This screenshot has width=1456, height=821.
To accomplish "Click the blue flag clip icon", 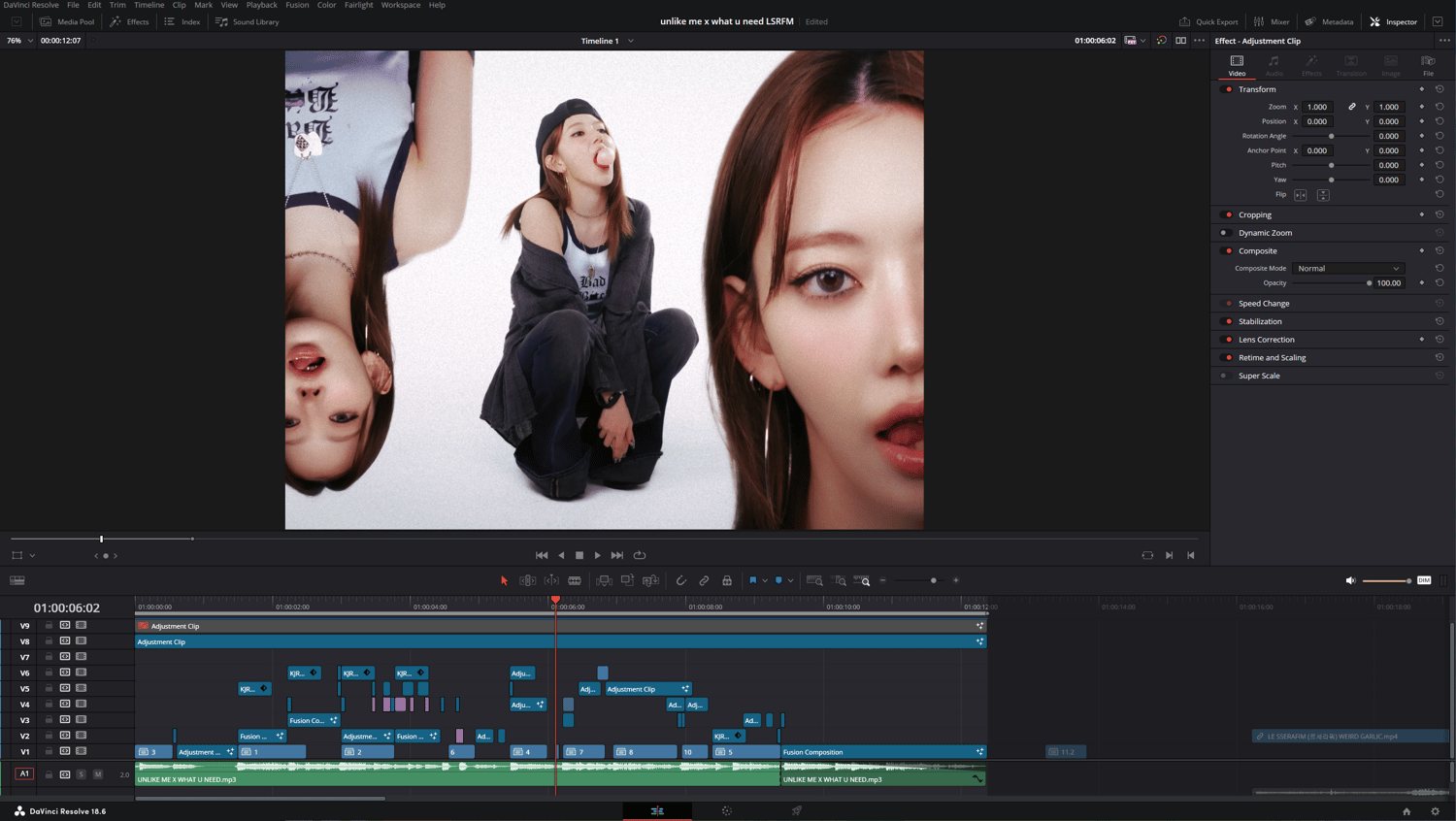I will 752,580.
